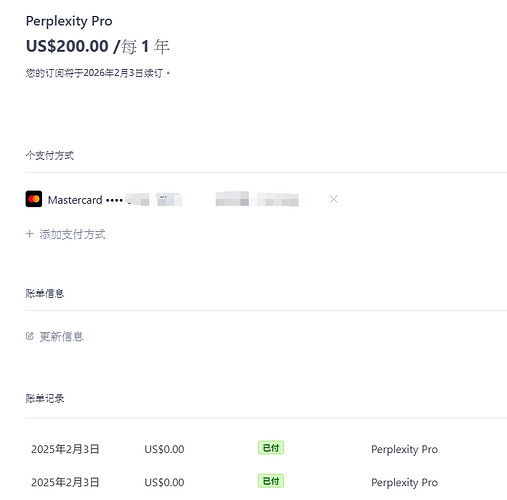Click the second US$0.00 invoice amount

pyautogui.click(x=164, y=482)
